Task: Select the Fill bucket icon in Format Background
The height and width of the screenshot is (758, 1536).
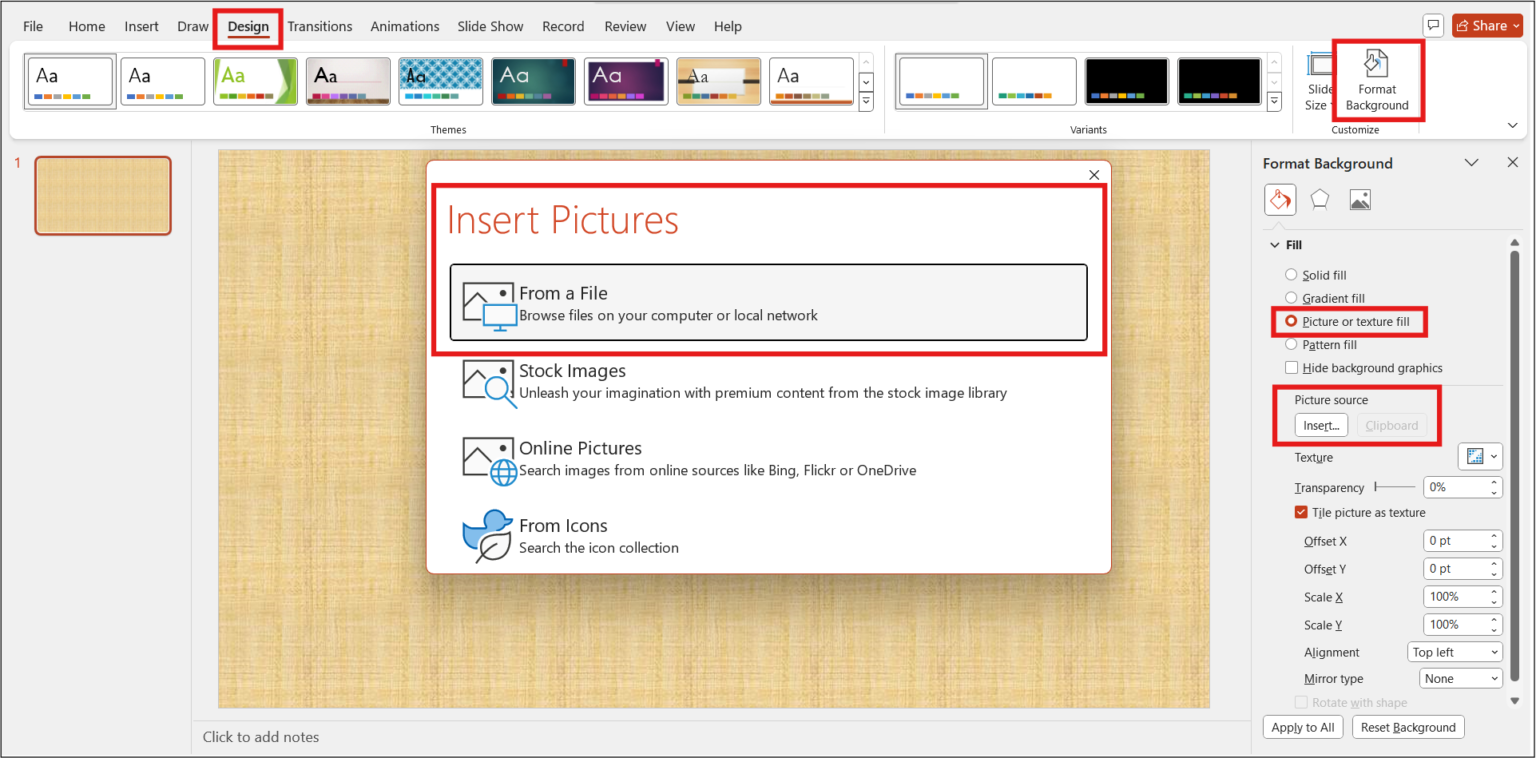Action: point(1280,199)
